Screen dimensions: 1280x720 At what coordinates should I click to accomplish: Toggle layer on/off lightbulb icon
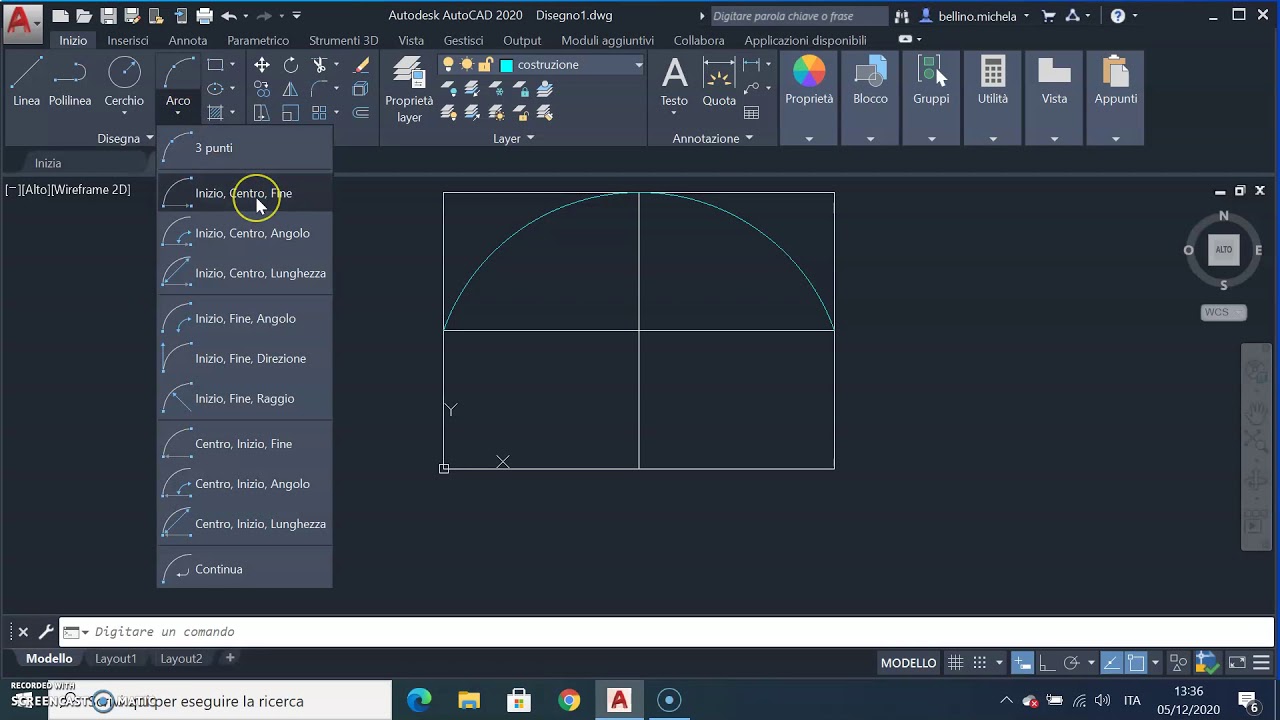[x=449, y=65]
